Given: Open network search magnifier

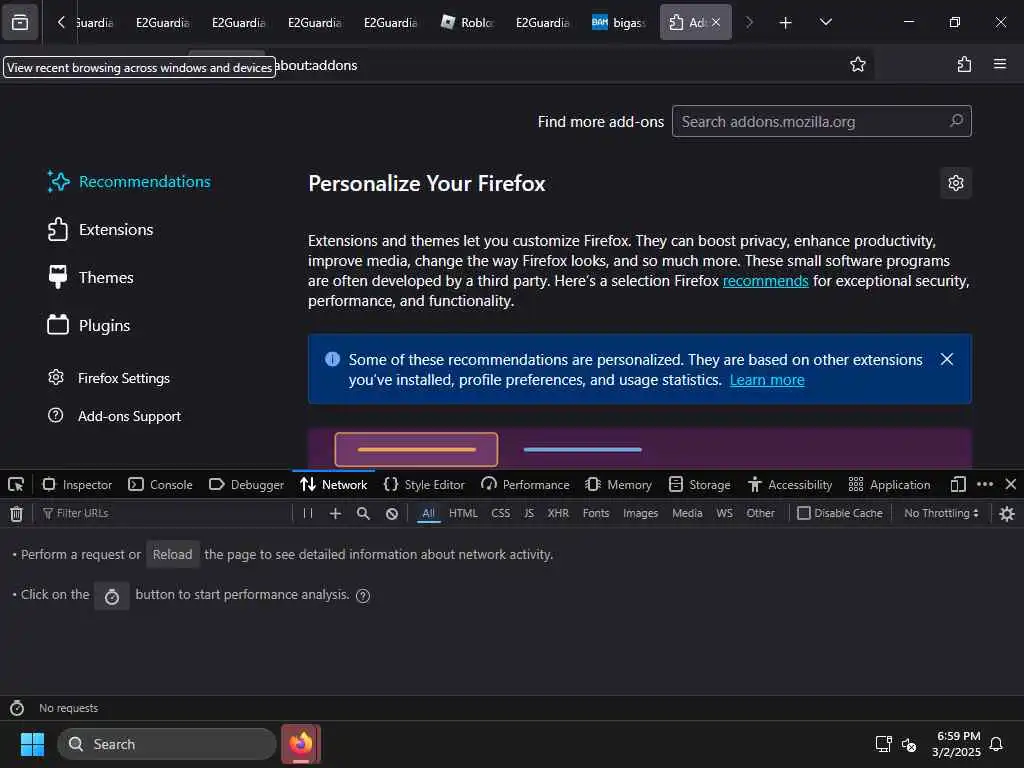Looking at the screenshot, I should pyautogui.click(x=363, y=513).
